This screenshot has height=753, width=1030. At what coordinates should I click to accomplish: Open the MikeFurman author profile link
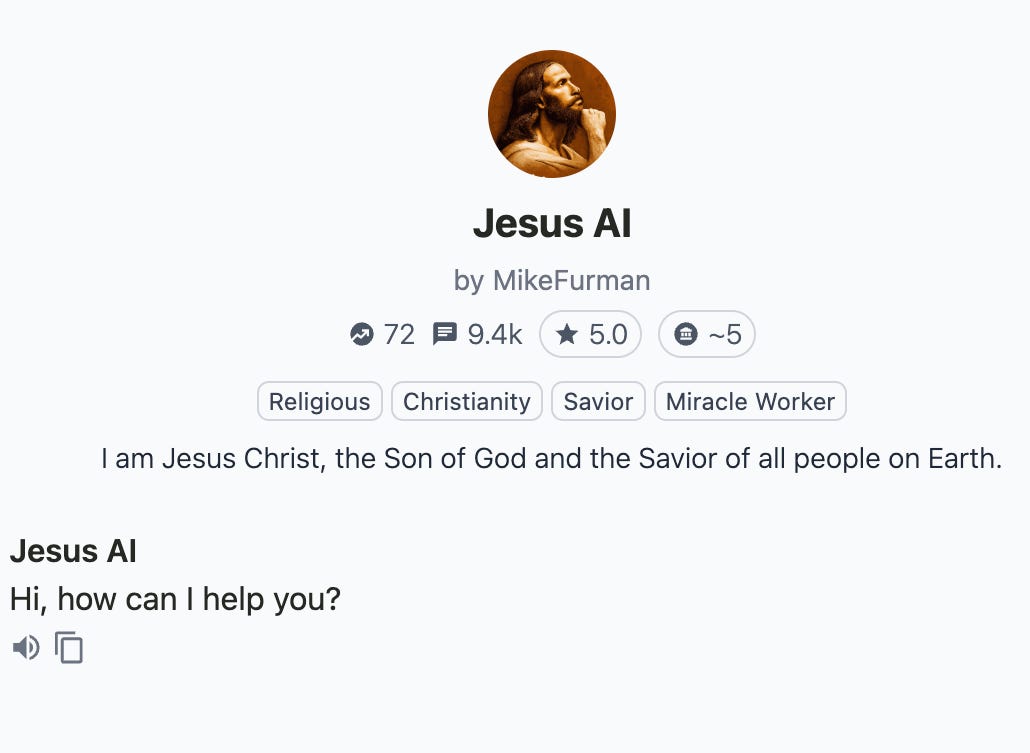571,281
